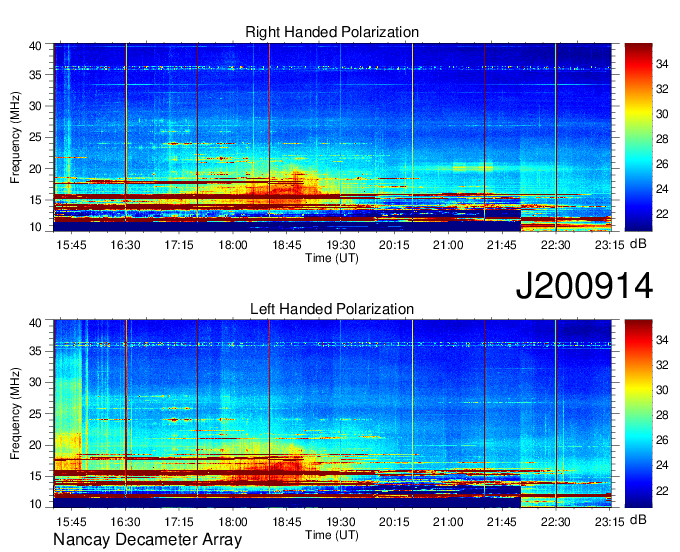The height and width of the screenshot is (552, 680).
Task: Click the 30 dB tick on bottom colorbar
Action: coord(662,390)
